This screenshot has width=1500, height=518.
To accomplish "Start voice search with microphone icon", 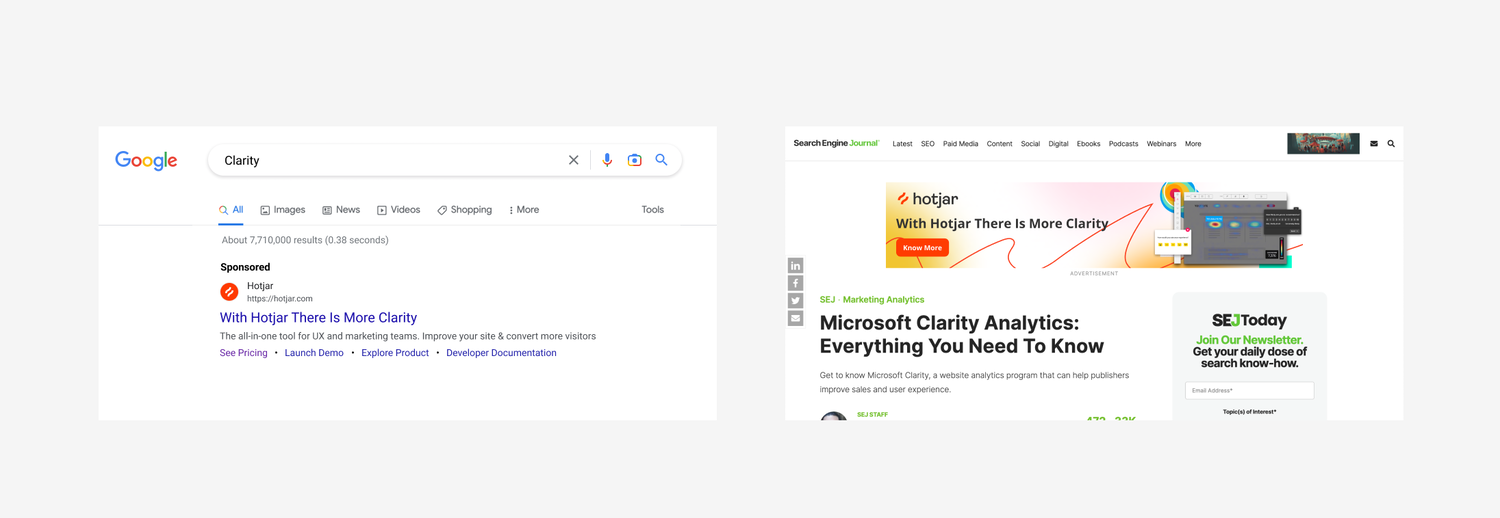I will (x=607, y=160).
